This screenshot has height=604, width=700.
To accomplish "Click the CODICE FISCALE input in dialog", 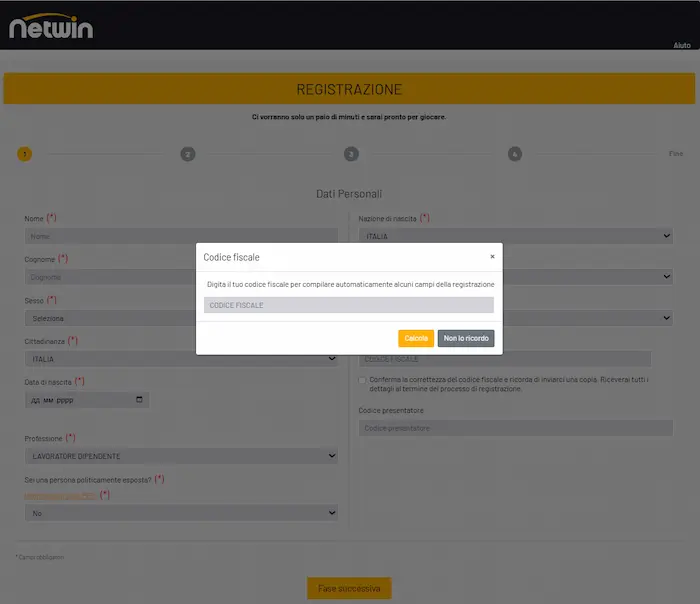I will tap(349, 305).
